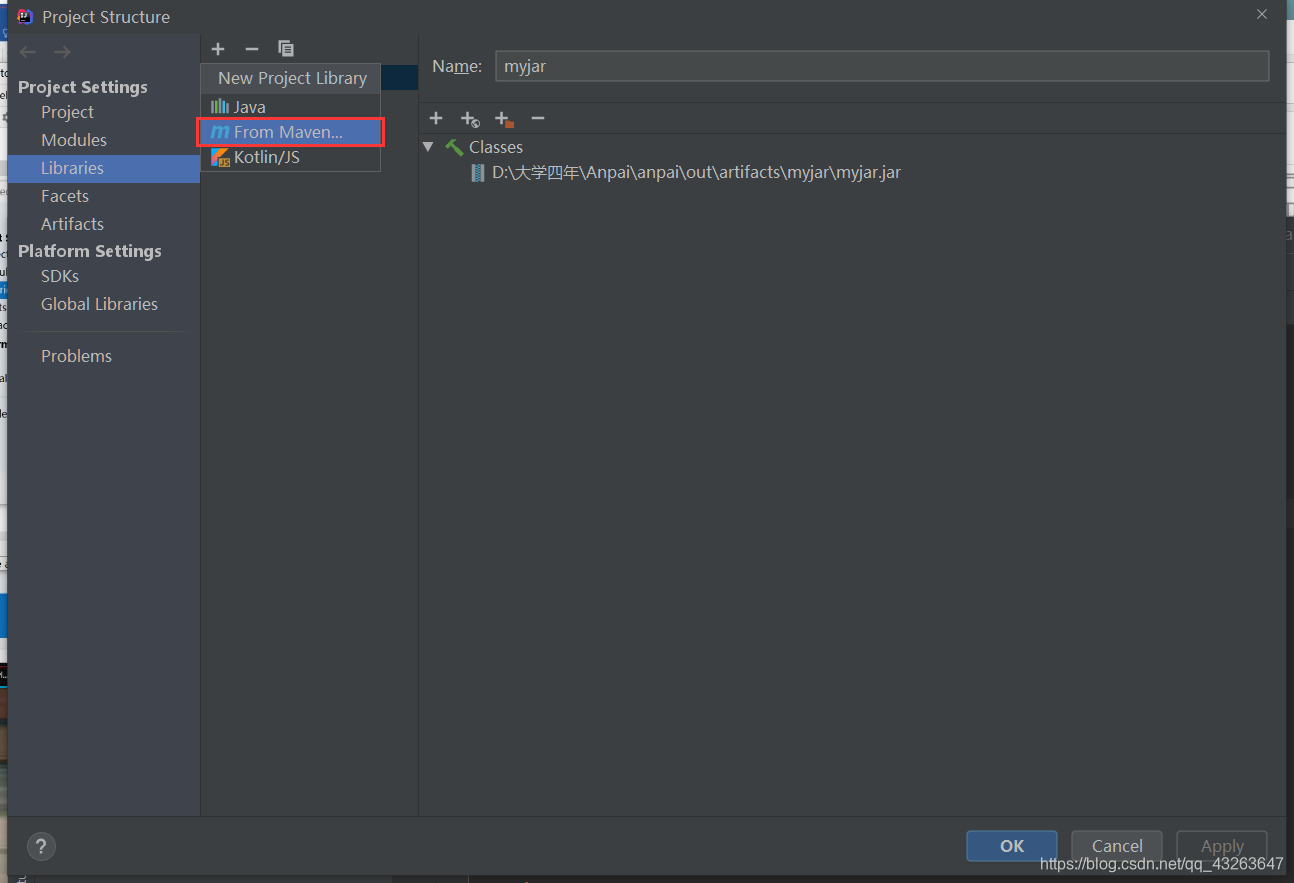Click the add library plus icon
The height and width of the screenshot is (883, 1294).
point(218,49)
